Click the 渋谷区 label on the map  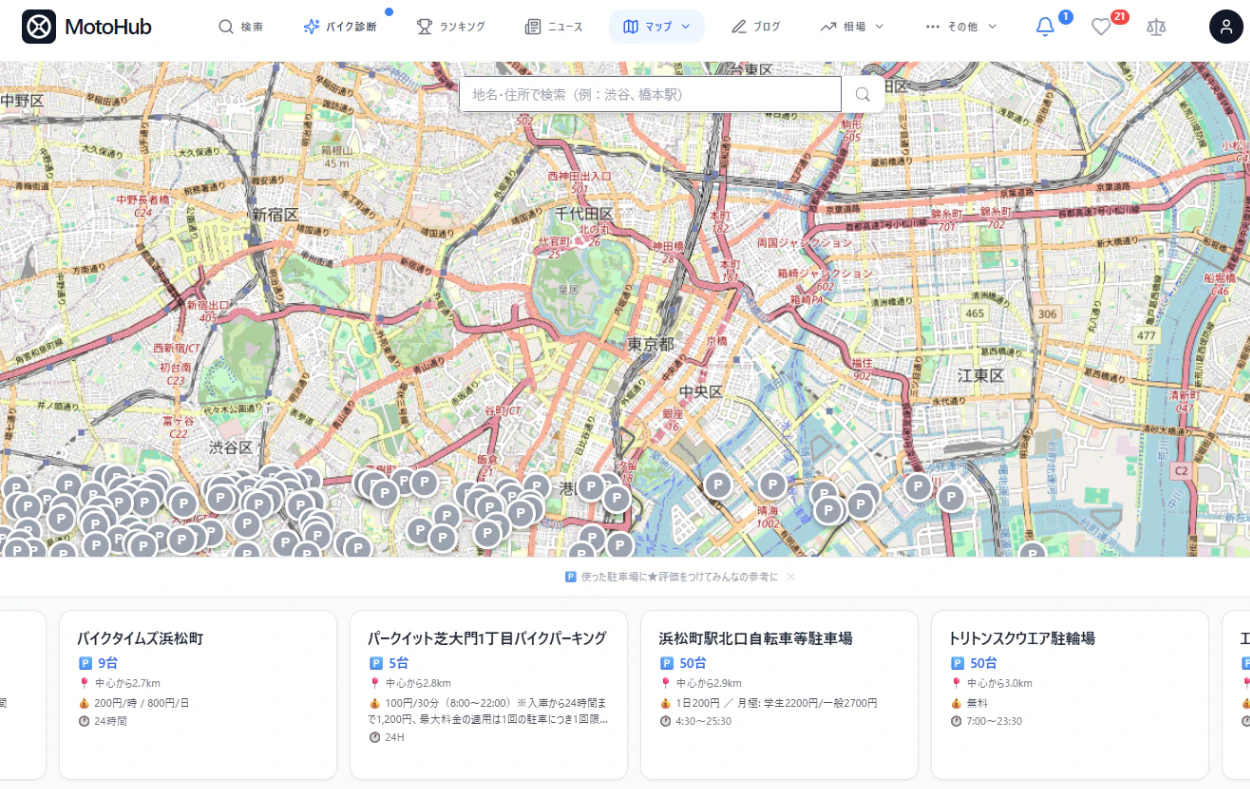coord(231,447)
